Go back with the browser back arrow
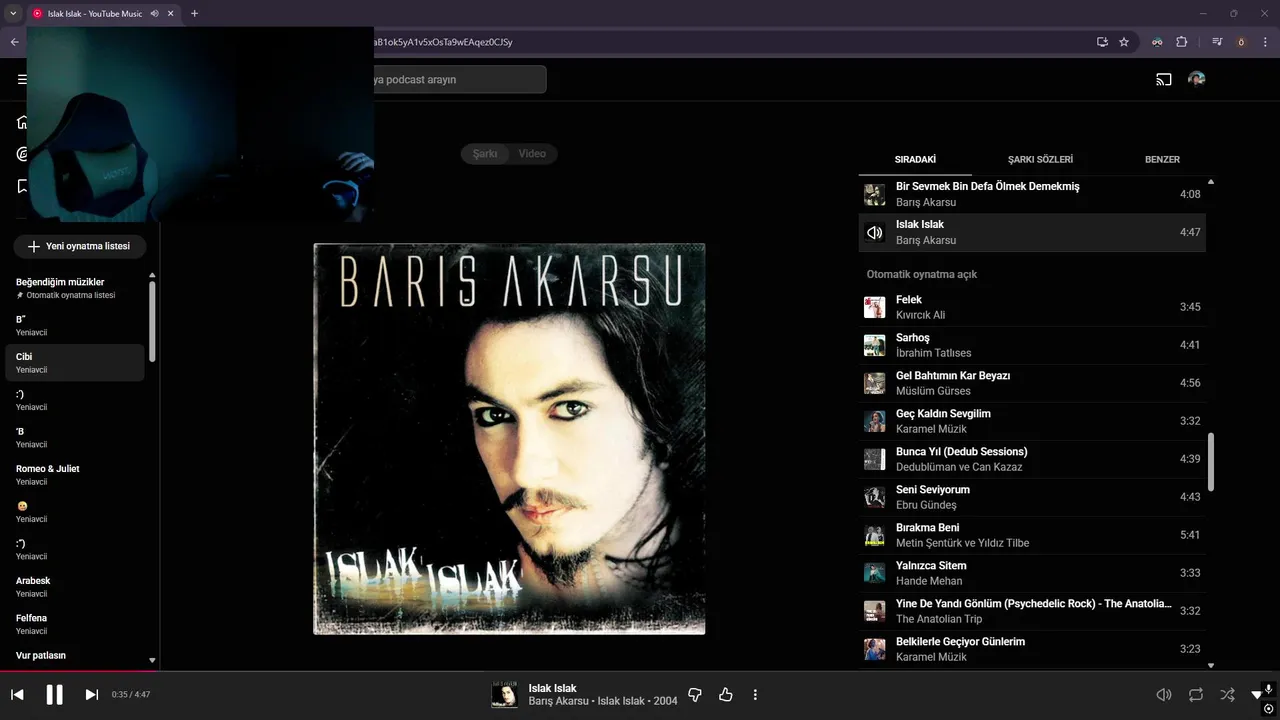 [x=14, y=42]
